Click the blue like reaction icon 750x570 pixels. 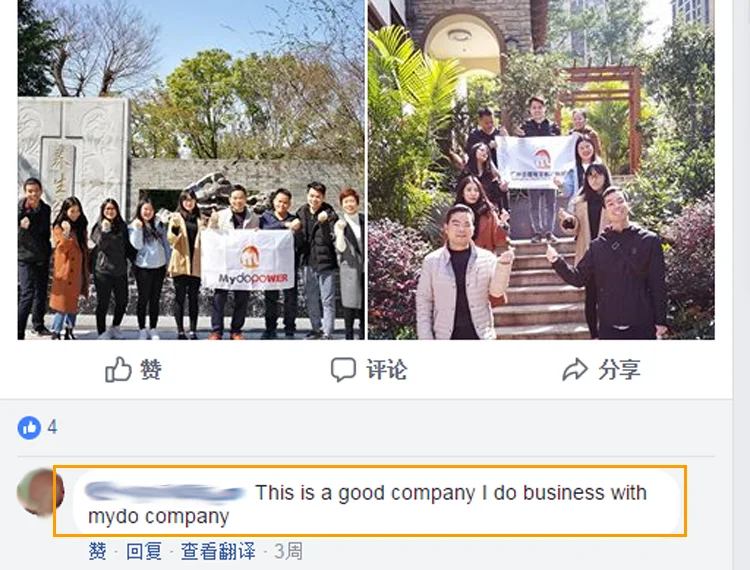point(29,427)
